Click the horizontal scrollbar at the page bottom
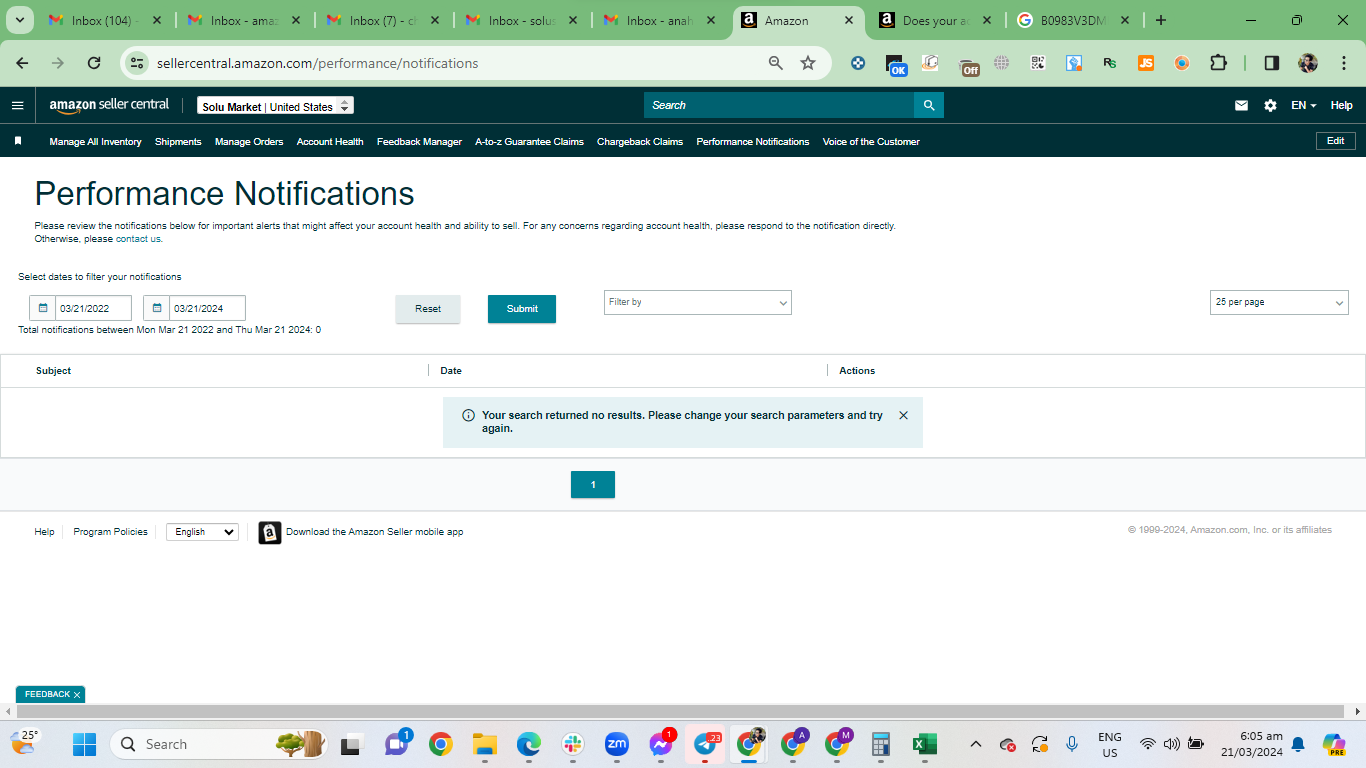 coord(682,711)
